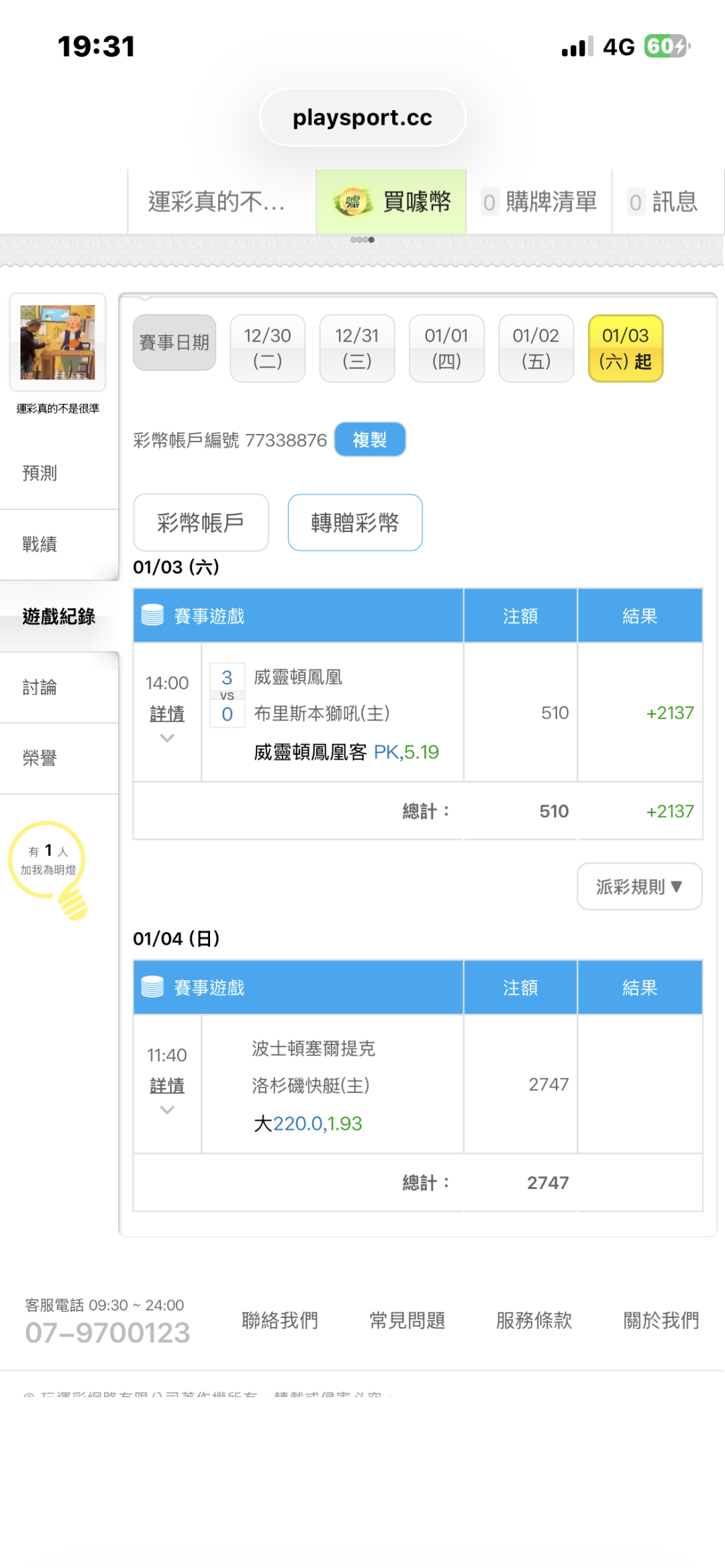Open the 派彩規則 dropdown
This screenshot has height=1568, width=725.
click(x=639, y=886)
